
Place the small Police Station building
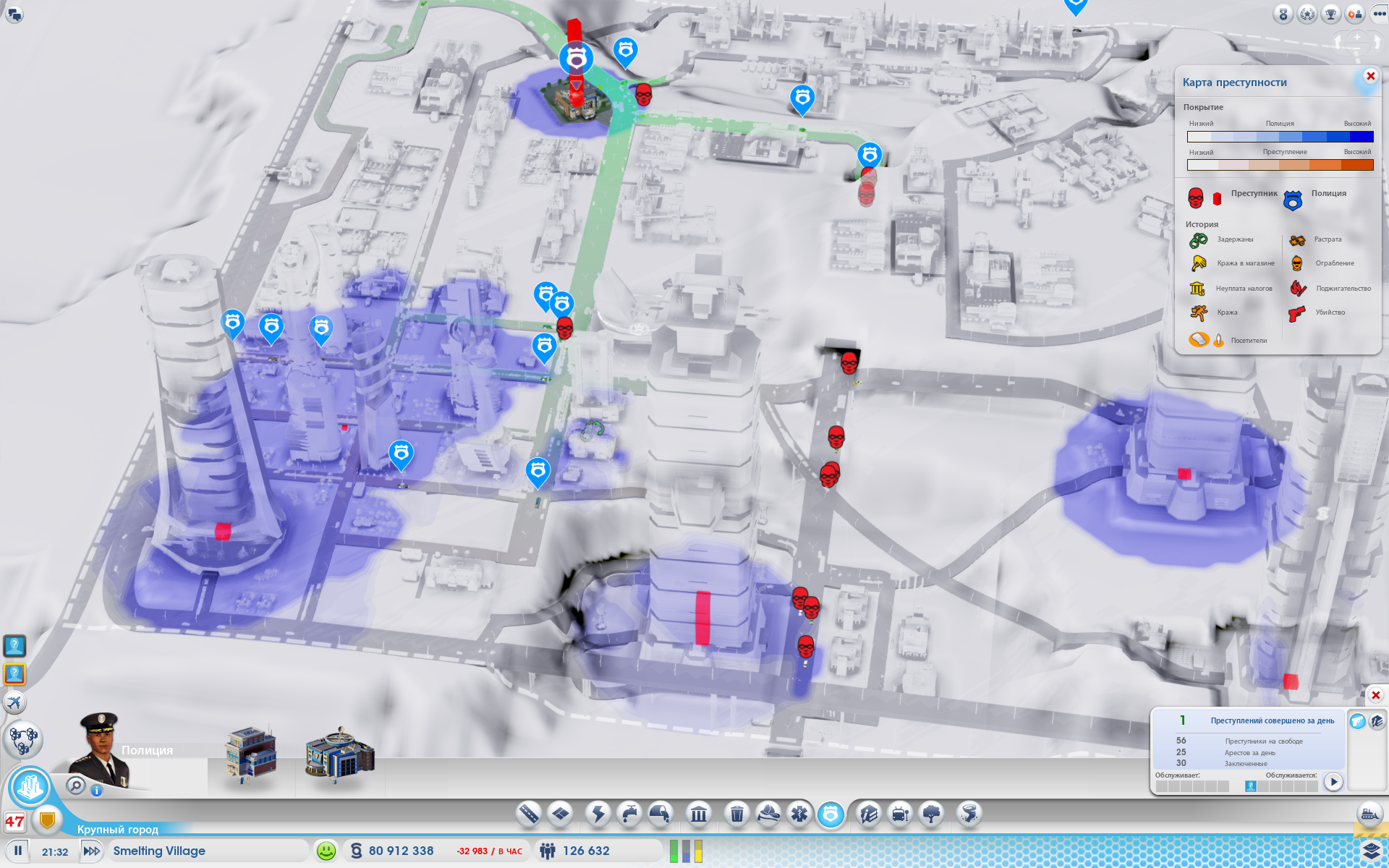251,754
